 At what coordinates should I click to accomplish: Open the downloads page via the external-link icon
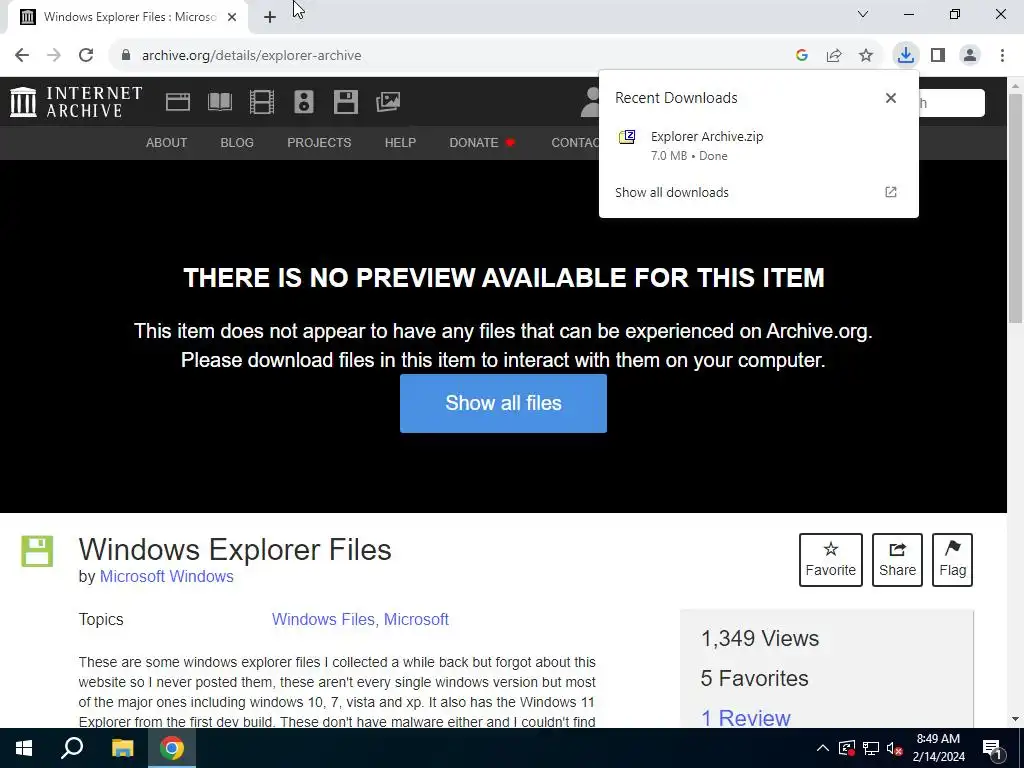pyautogui.click(x=891, y=192)
